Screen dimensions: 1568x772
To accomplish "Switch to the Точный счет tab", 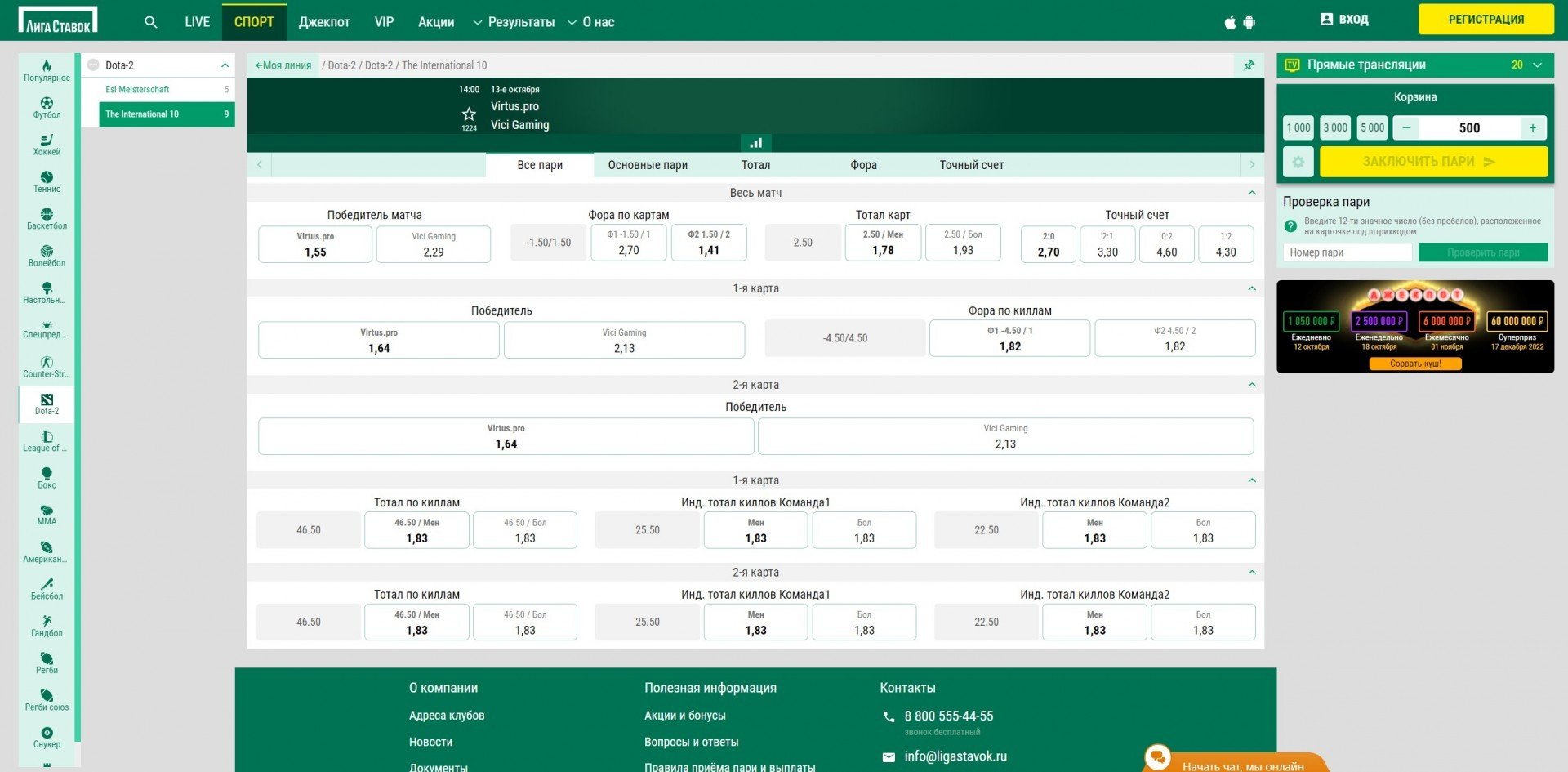I will coord(971,165).
